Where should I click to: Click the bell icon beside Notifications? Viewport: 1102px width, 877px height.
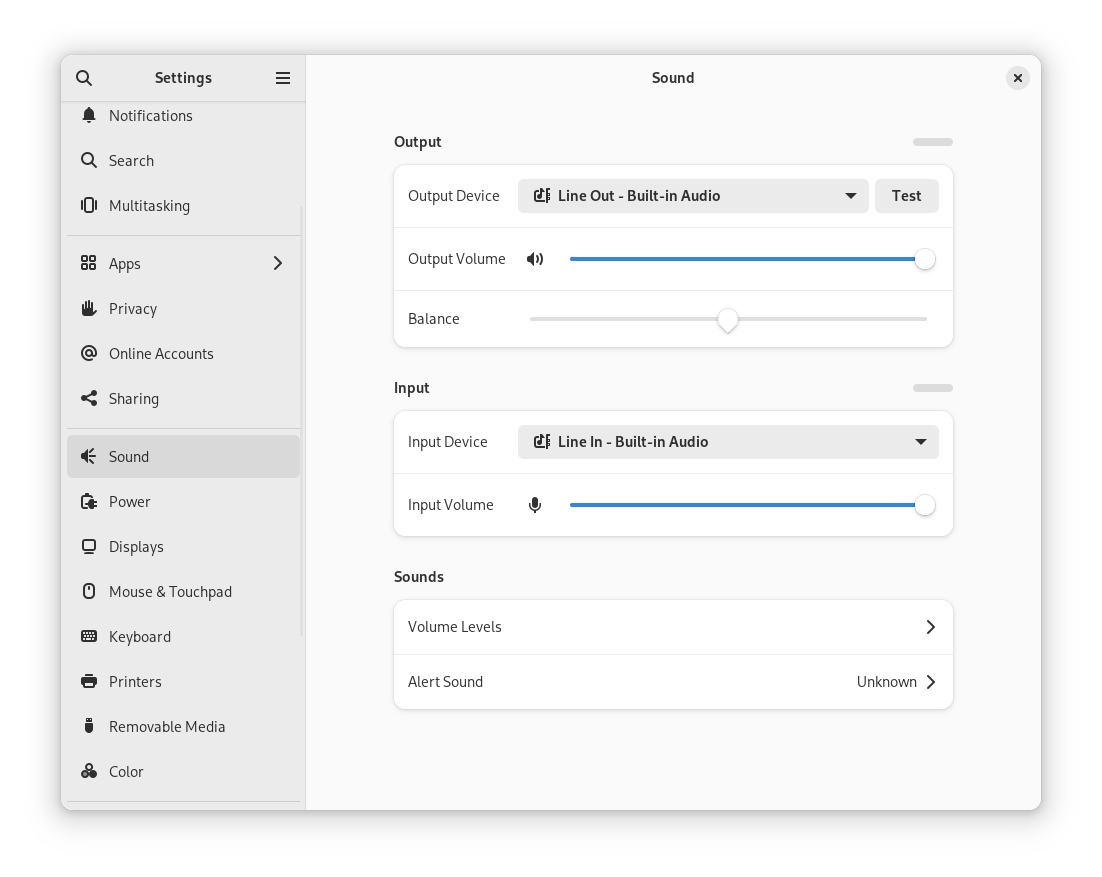pyautogui.click(x=88, y=115)
